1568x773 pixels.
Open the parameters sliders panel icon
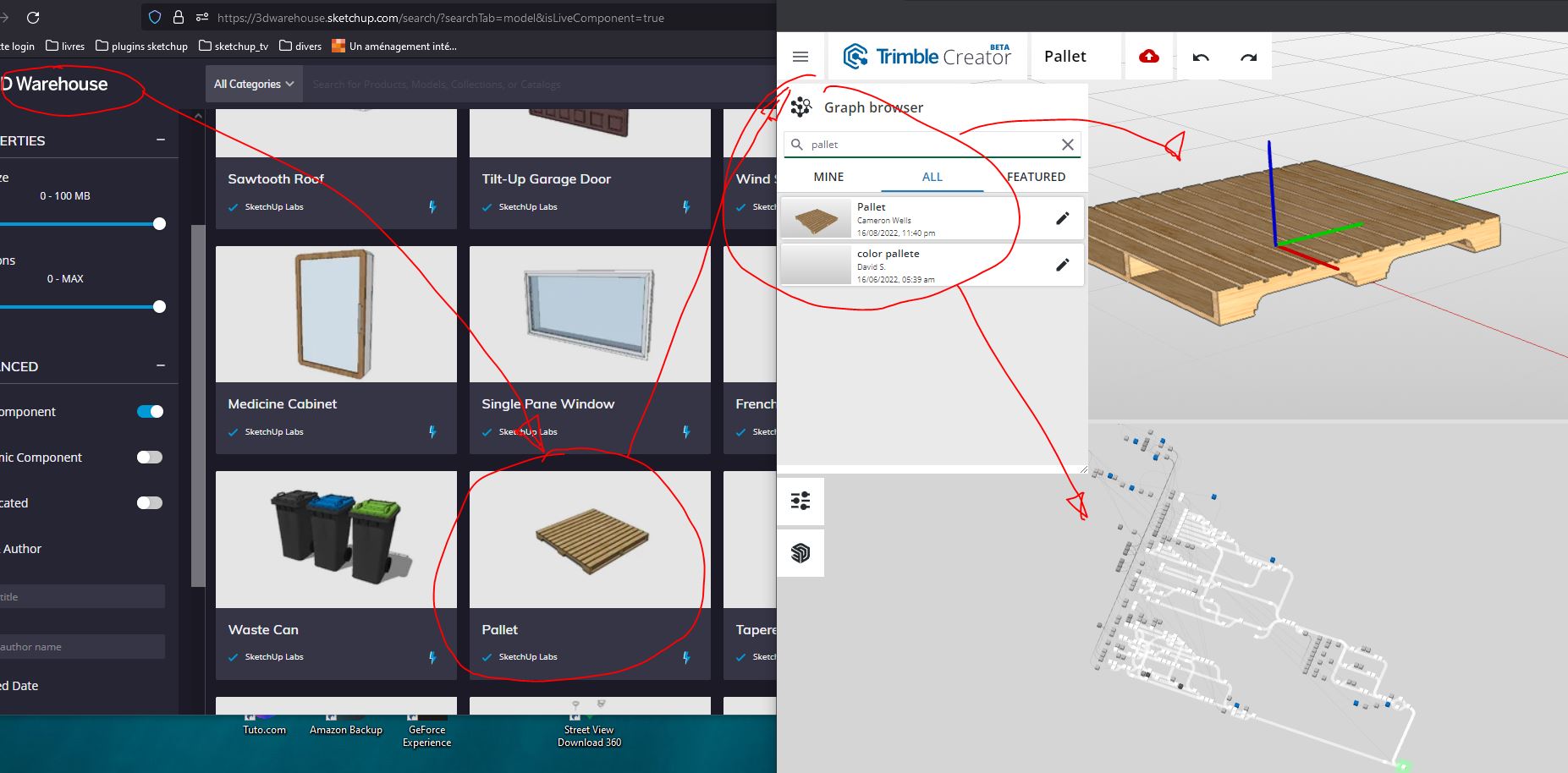click(x=801, y=501)
